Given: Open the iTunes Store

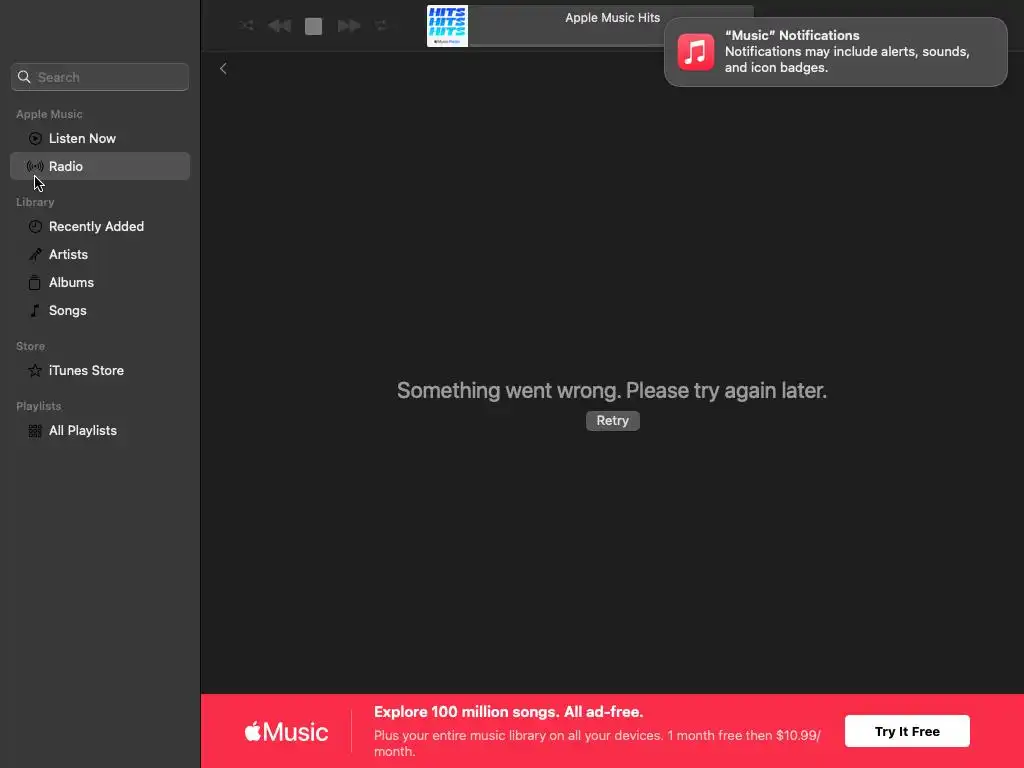Looking at the screenshot, I should point(100,370).
